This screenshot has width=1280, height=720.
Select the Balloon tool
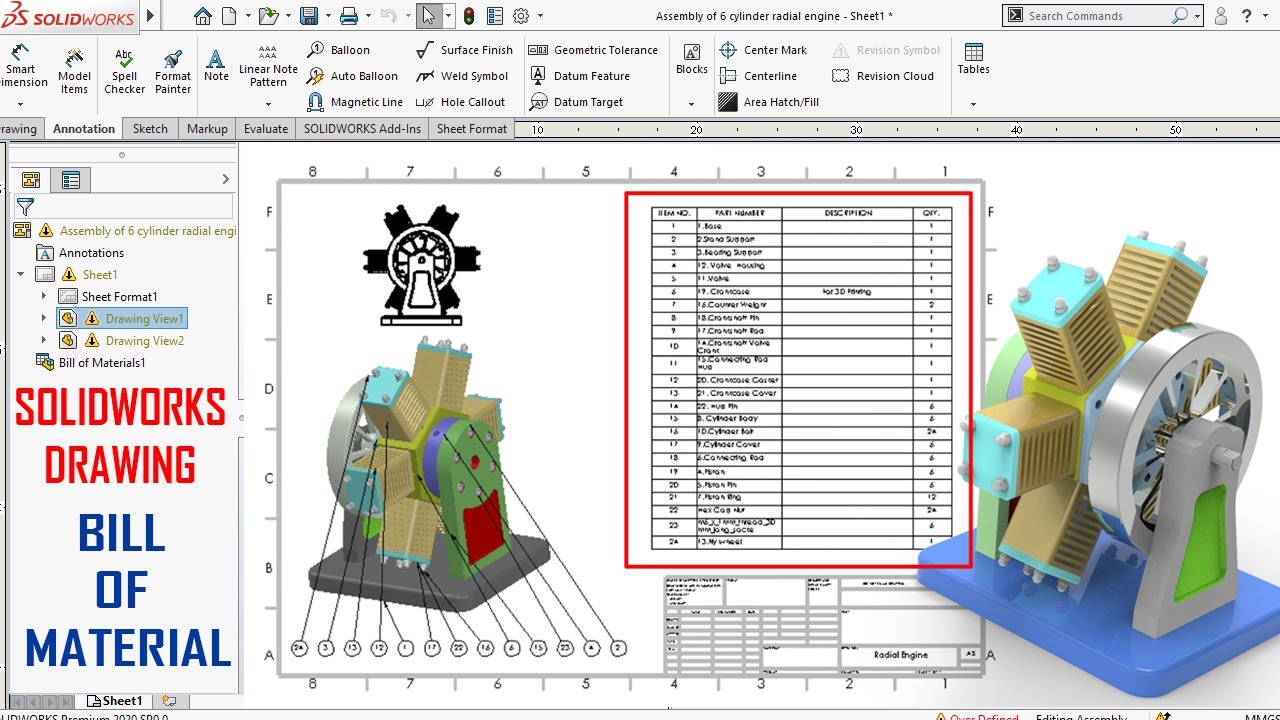(x=339, y=50)
